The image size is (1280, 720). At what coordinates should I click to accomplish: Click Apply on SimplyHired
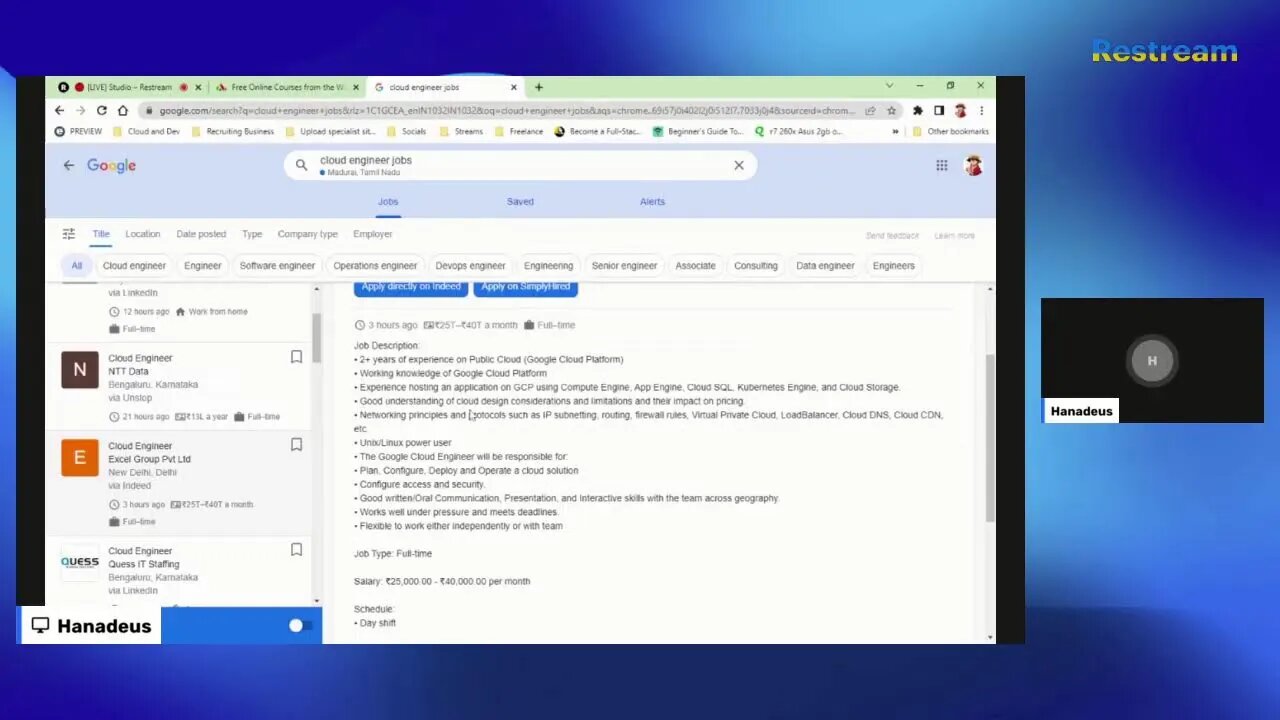pos(526,287)
